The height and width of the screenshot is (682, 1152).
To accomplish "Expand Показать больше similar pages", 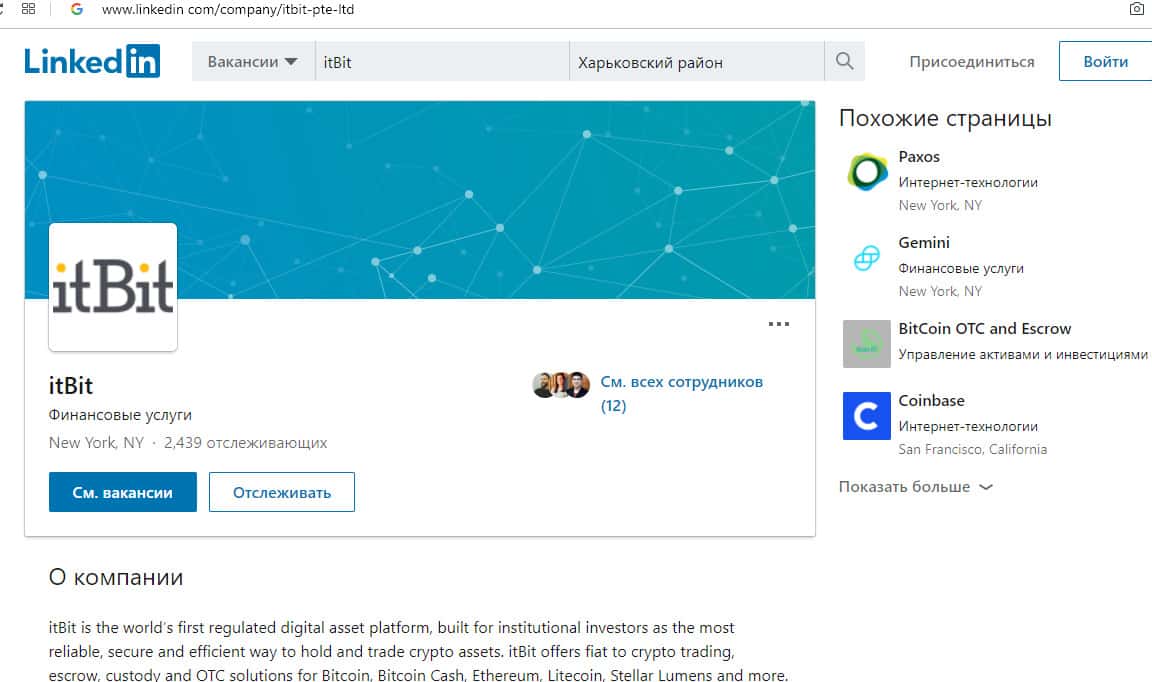I will pos(915,487).
